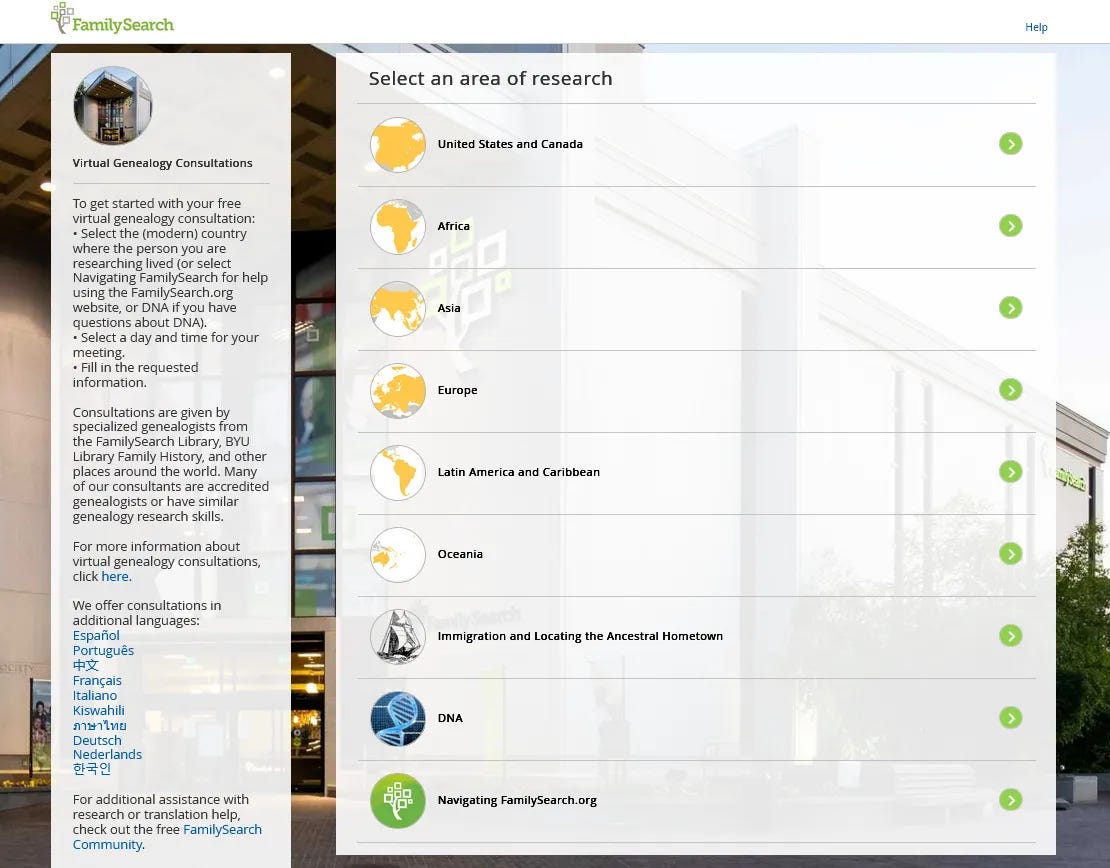Click green arrow in the Europe row
Screen dimensions: 1110x868
[x=1010, y=389]
